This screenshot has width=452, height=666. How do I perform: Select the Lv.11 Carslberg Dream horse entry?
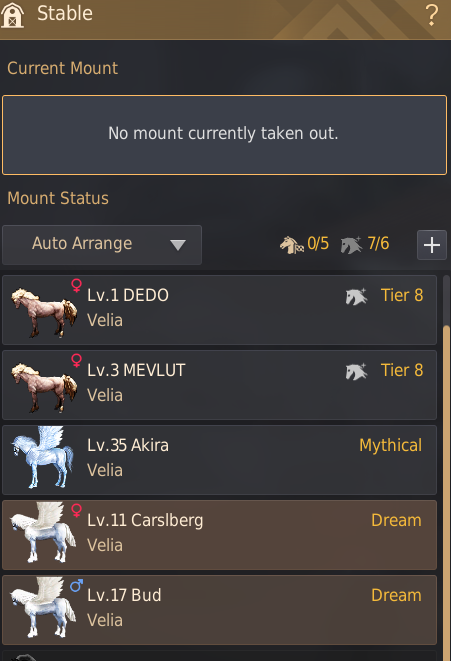220,535
